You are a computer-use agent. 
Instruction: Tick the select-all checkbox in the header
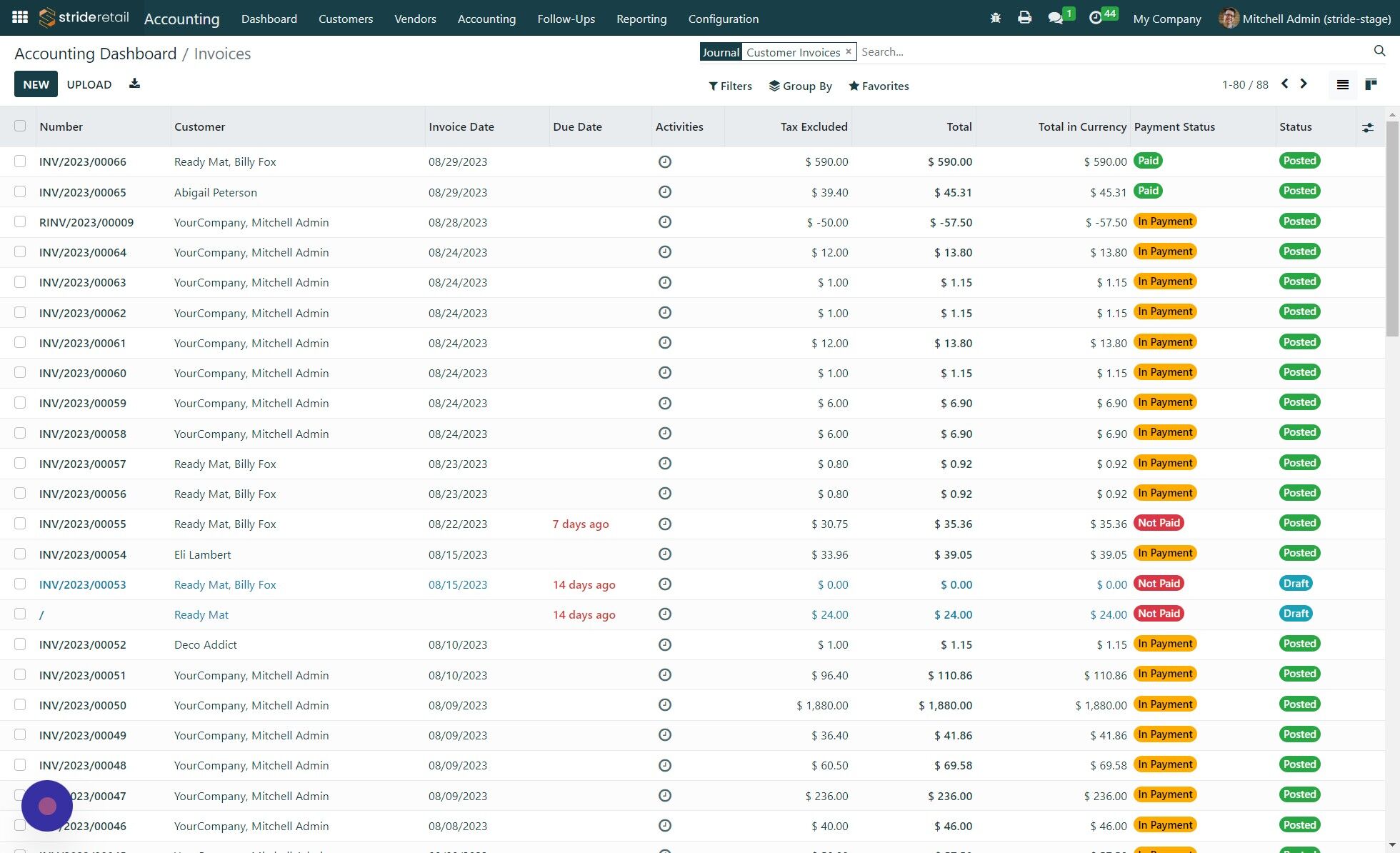click(20, 125)
